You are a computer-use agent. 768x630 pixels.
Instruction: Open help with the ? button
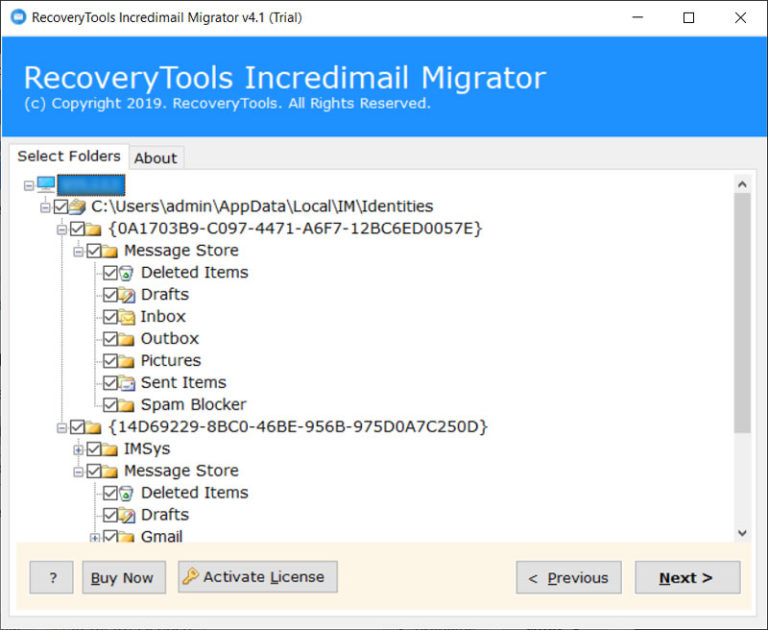(x=51, y=578)
